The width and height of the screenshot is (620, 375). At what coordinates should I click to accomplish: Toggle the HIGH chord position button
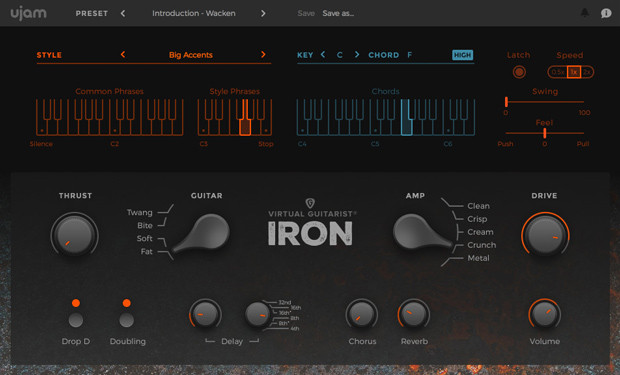click(x=462, y=55)
